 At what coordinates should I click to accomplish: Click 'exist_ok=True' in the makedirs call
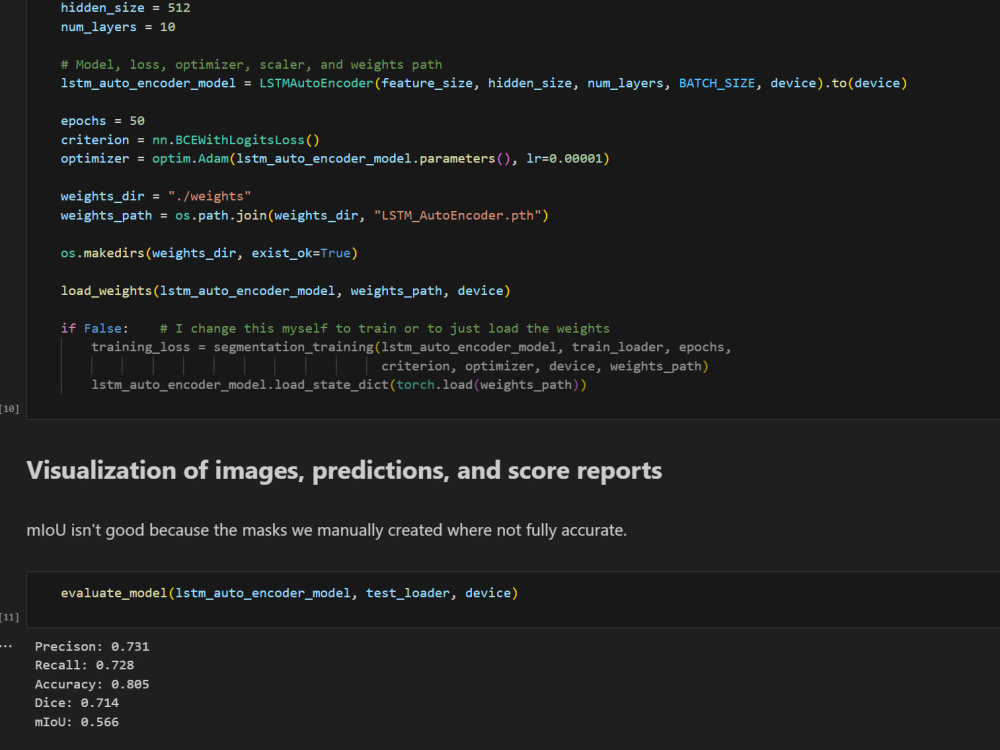pos(301,253)
